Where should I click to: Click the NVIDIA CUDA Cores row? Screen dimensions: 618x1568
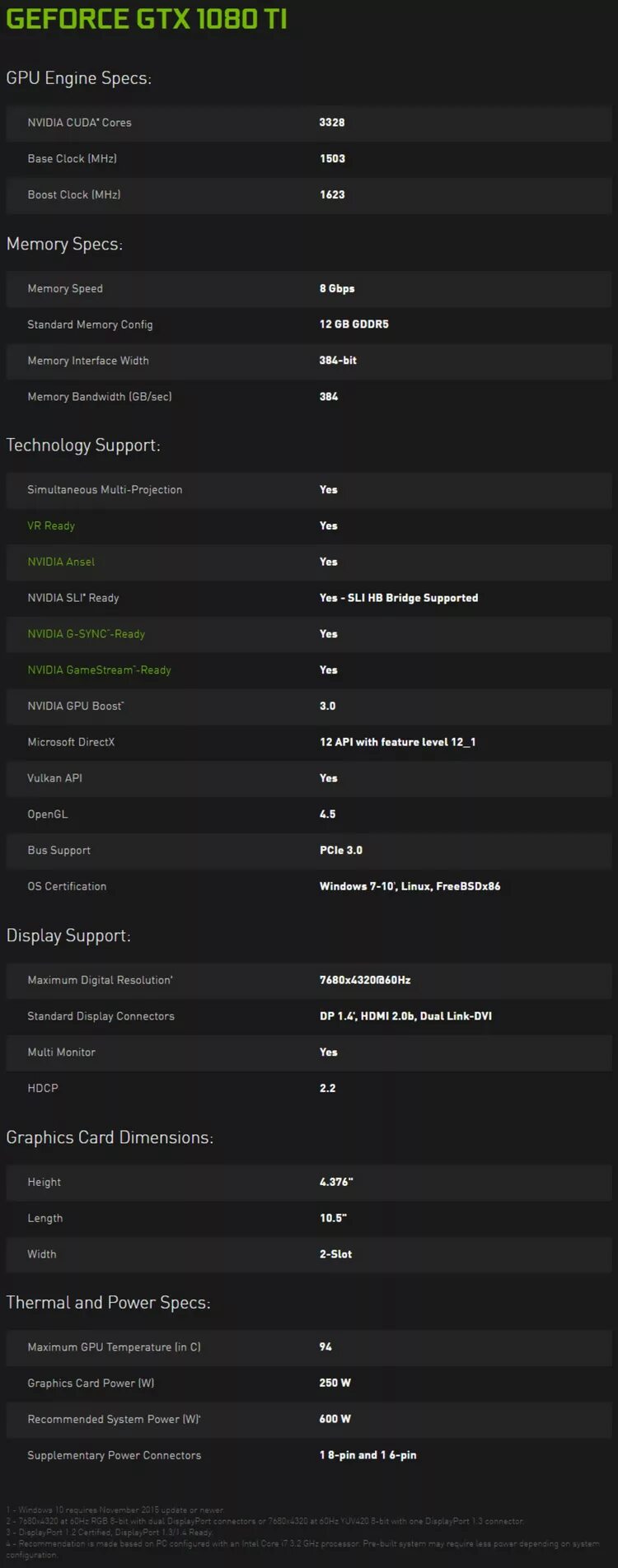(x=309, y=123)
